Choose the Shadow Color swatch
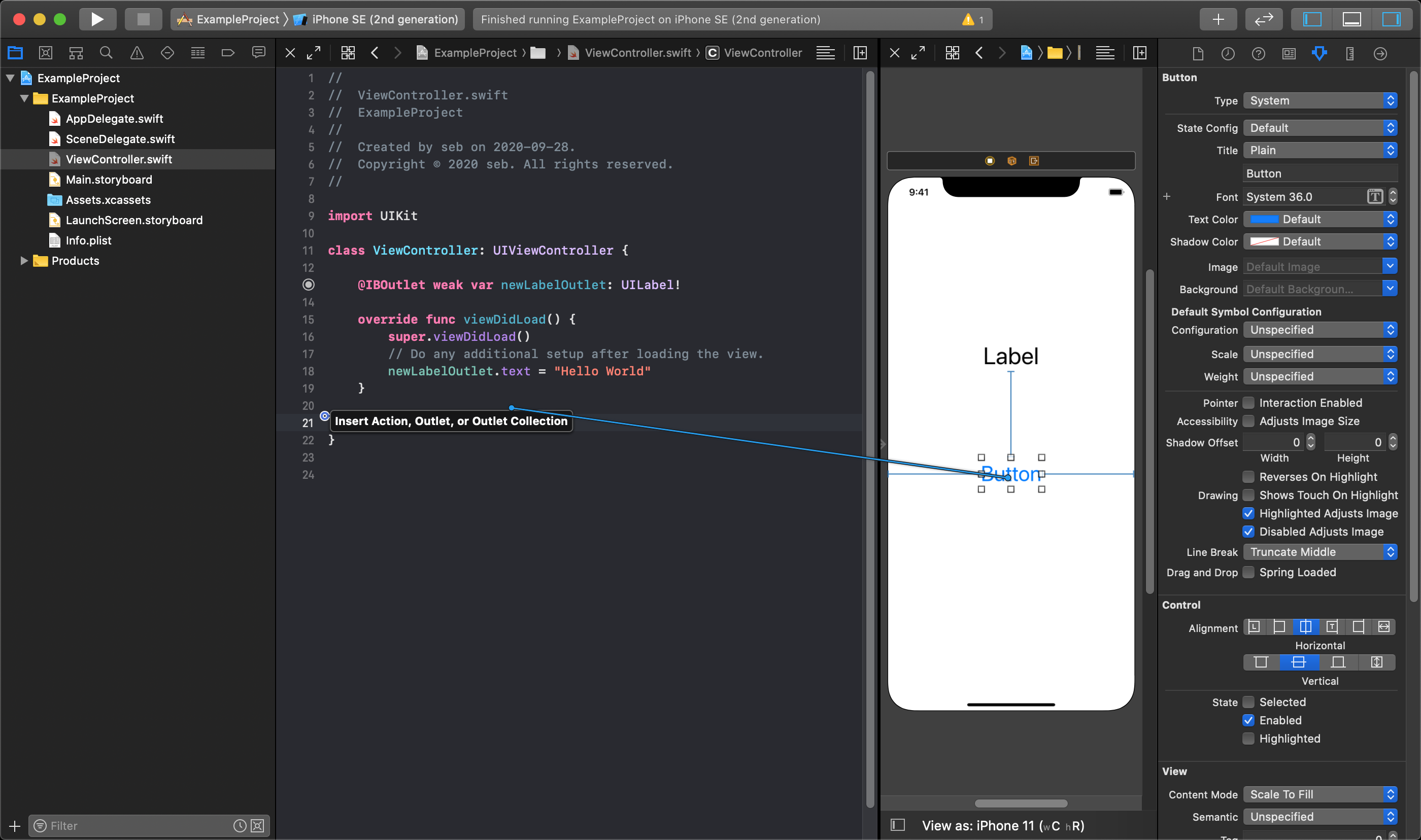Screen dimensions: 1421x840 (1264, 241)
